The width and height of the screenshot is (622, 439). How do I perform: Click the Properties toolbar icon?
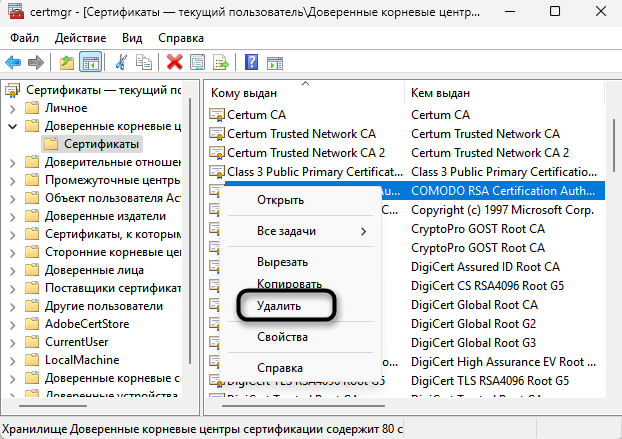tap(198, 62)
